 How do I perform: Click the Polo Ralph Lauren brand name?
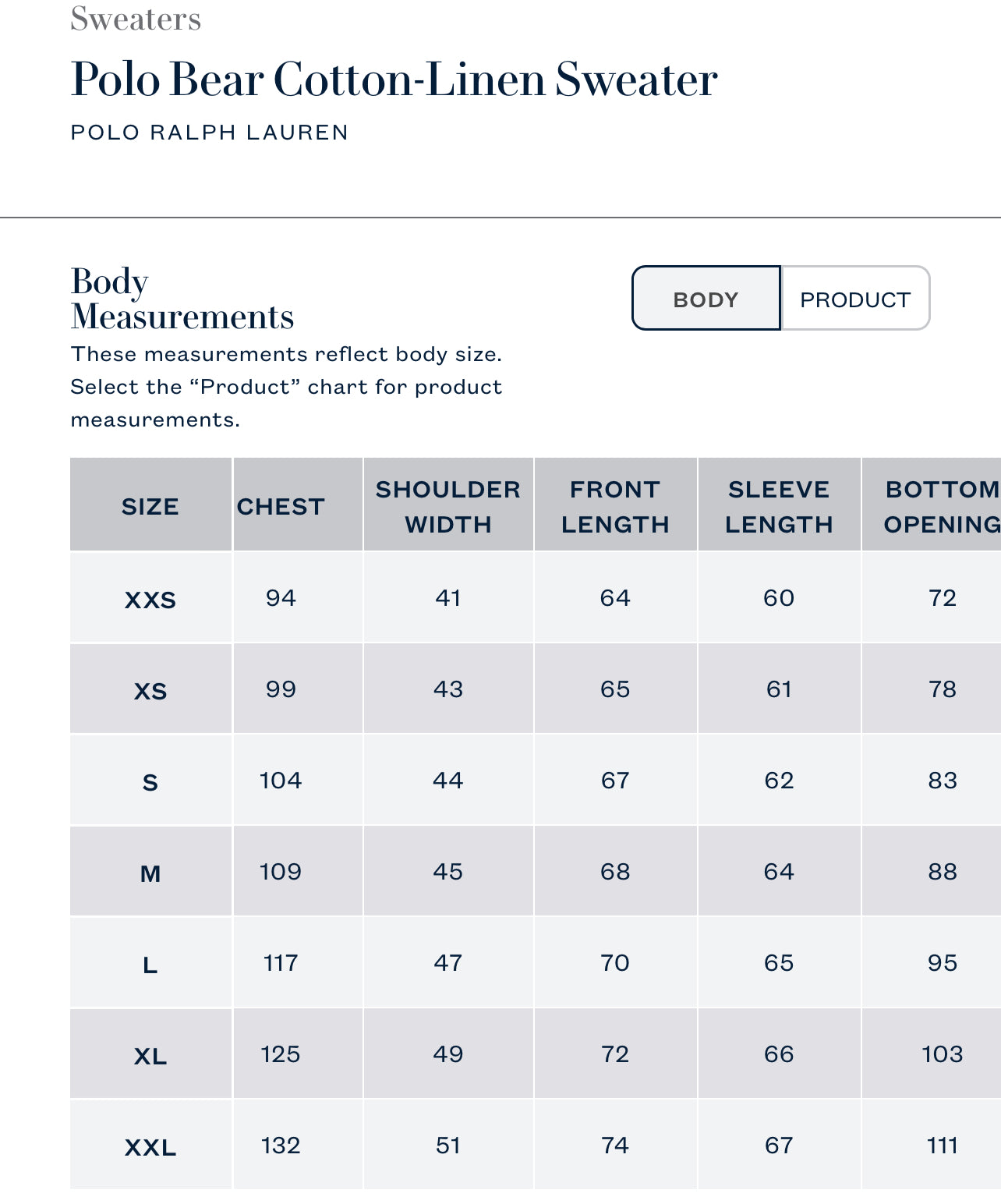(x=209, y=133)
